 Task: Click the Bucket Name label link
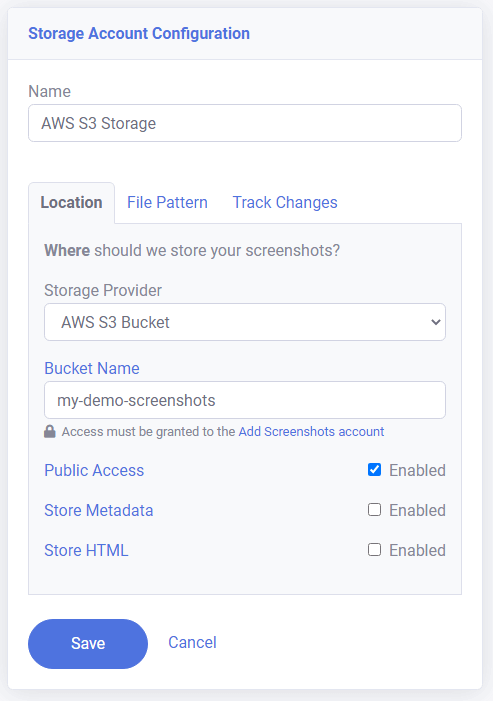tap(92, 368)
